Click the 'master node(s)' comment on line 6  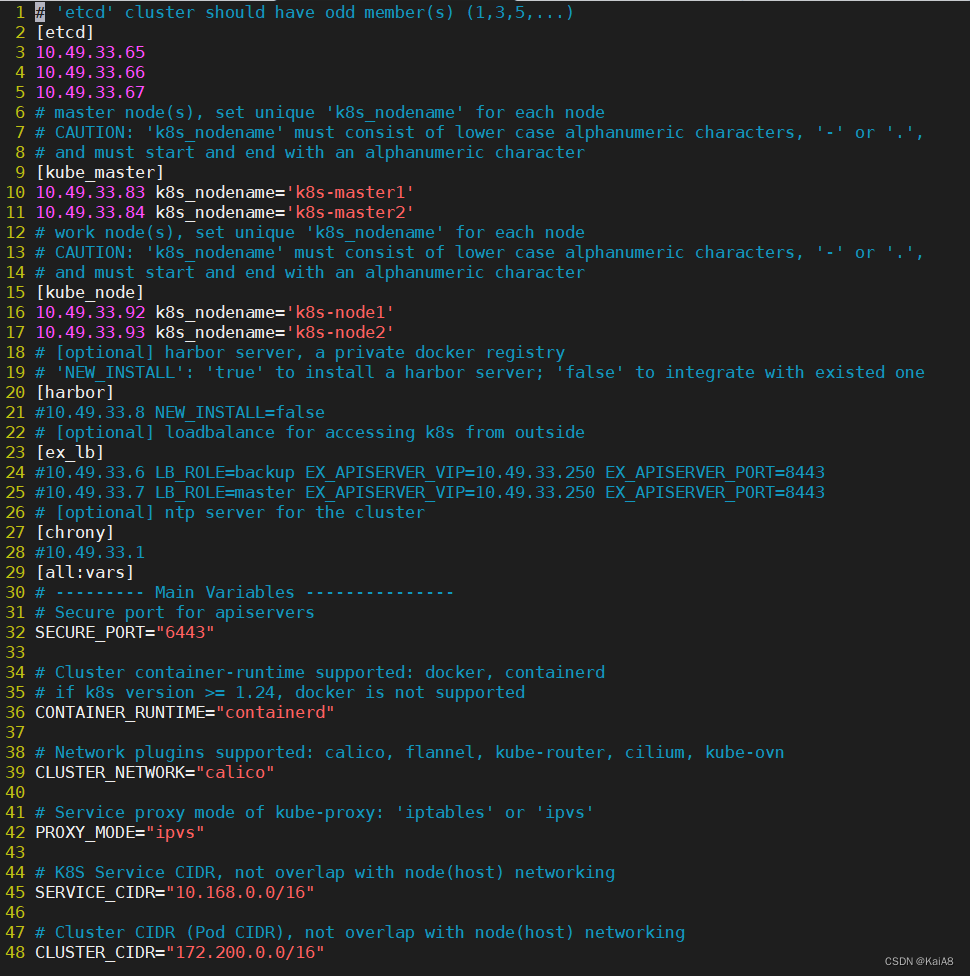(x=320, y=112)
